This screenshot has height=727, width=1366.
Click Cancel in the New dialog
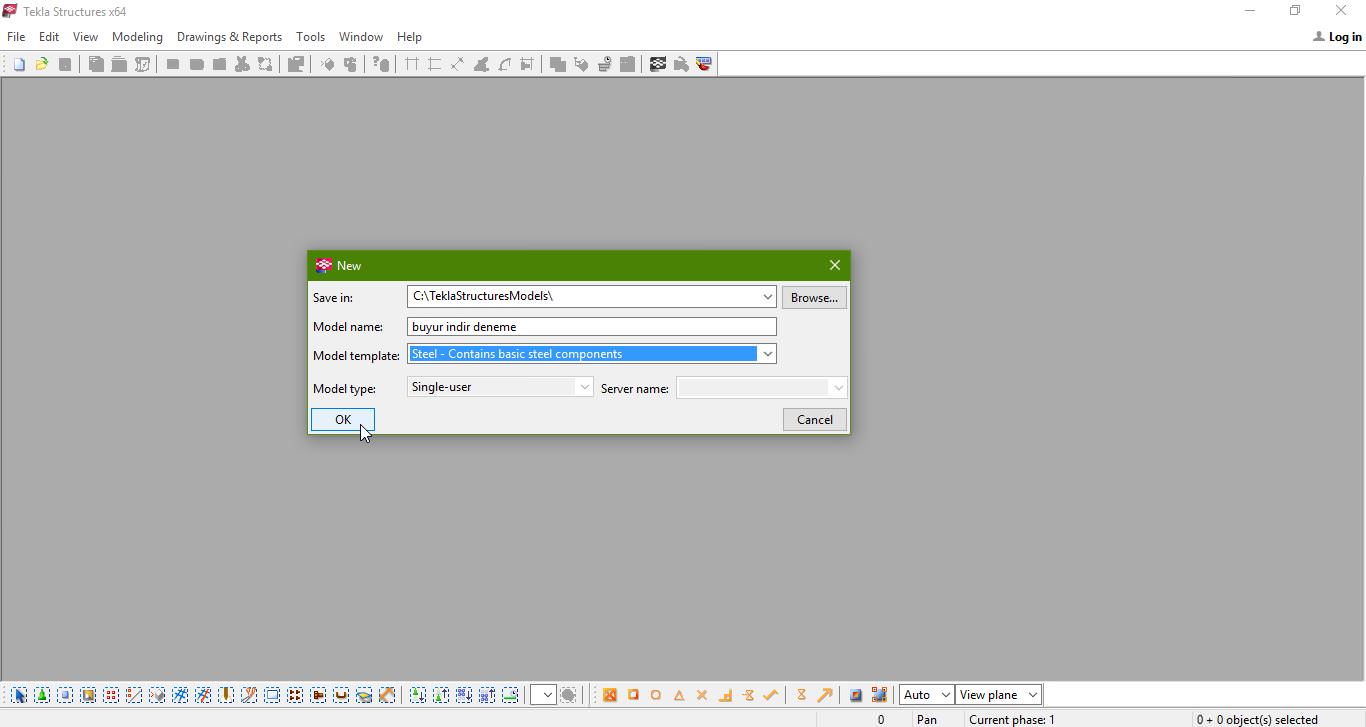pos(815,420)
